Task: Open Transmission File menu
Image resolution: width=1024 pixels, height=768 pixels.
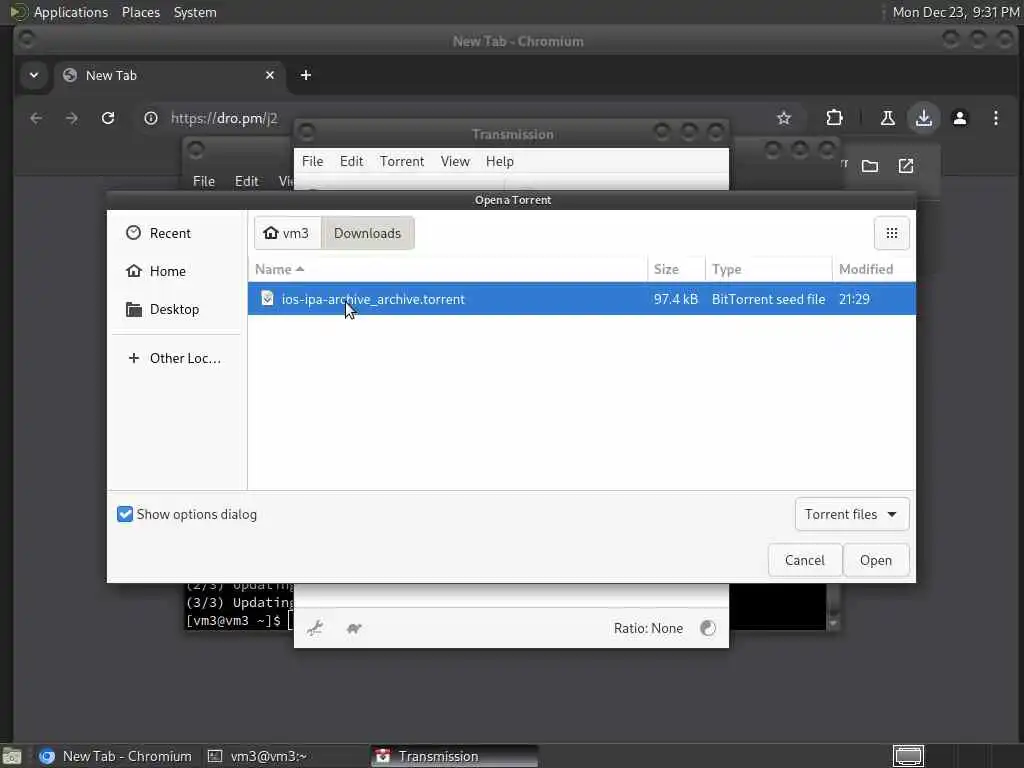Action: (312, 161)
